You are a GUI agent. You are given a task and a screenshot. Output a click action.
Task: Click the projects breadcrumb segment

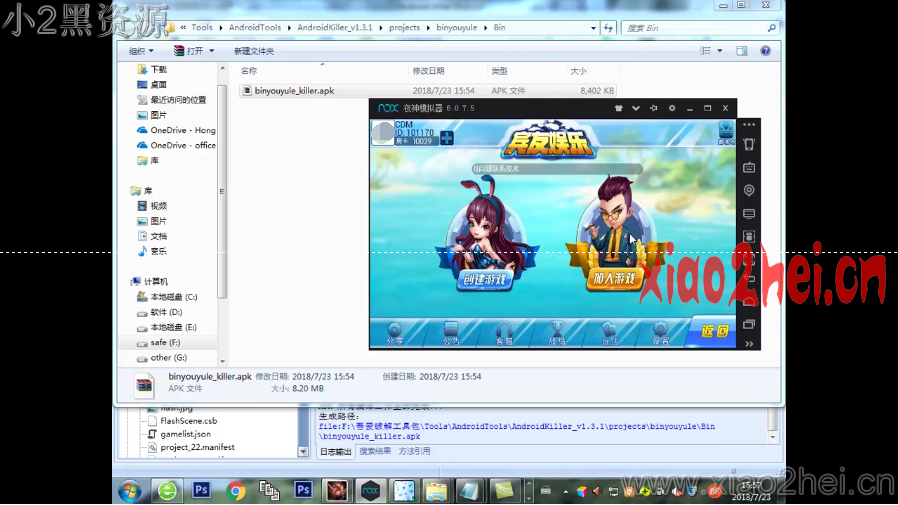pos(404,27)
